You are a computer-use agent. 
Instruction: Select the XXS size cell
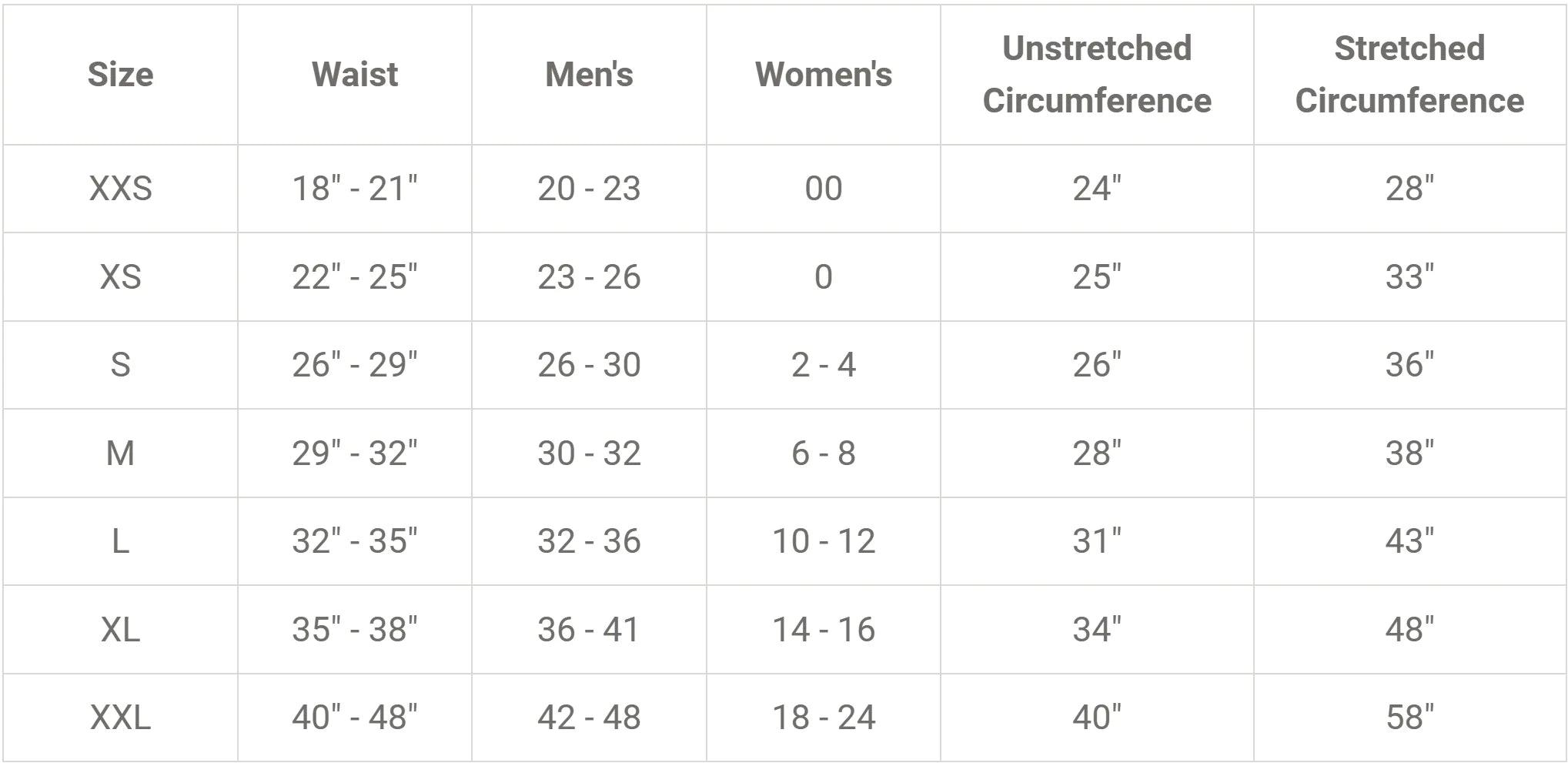click(x=120, y=189)
